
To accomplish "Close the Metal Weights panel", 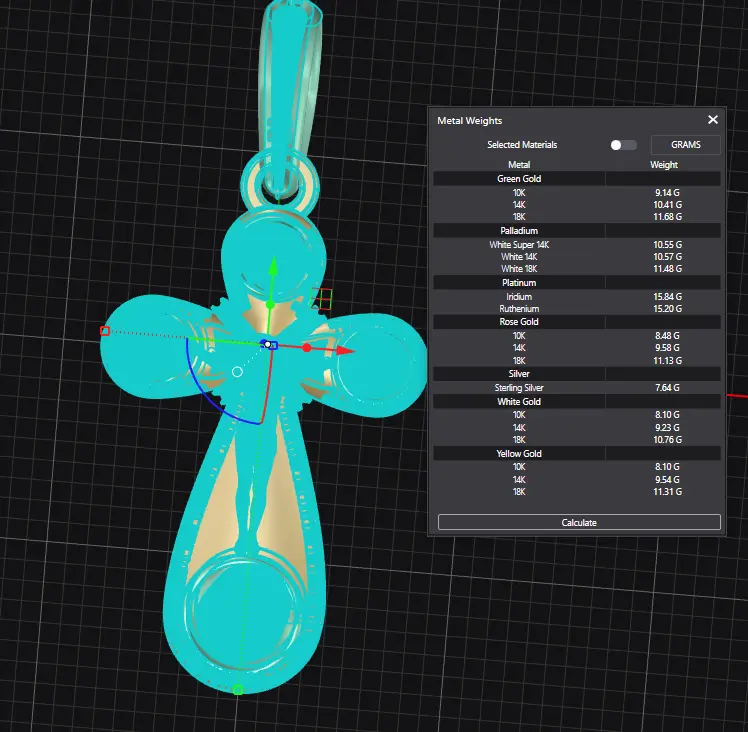I will (x=713, y=119).
